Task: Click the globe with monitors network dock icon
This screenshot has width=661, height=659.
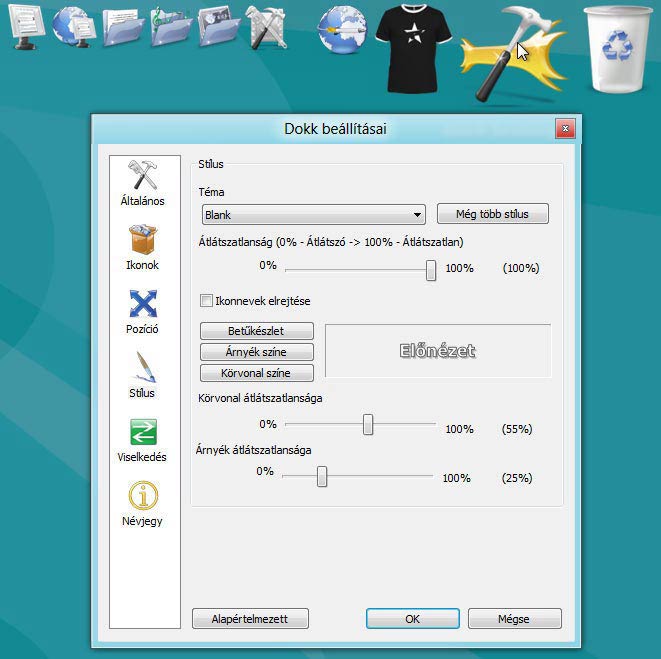Action: tap(74, 27)
